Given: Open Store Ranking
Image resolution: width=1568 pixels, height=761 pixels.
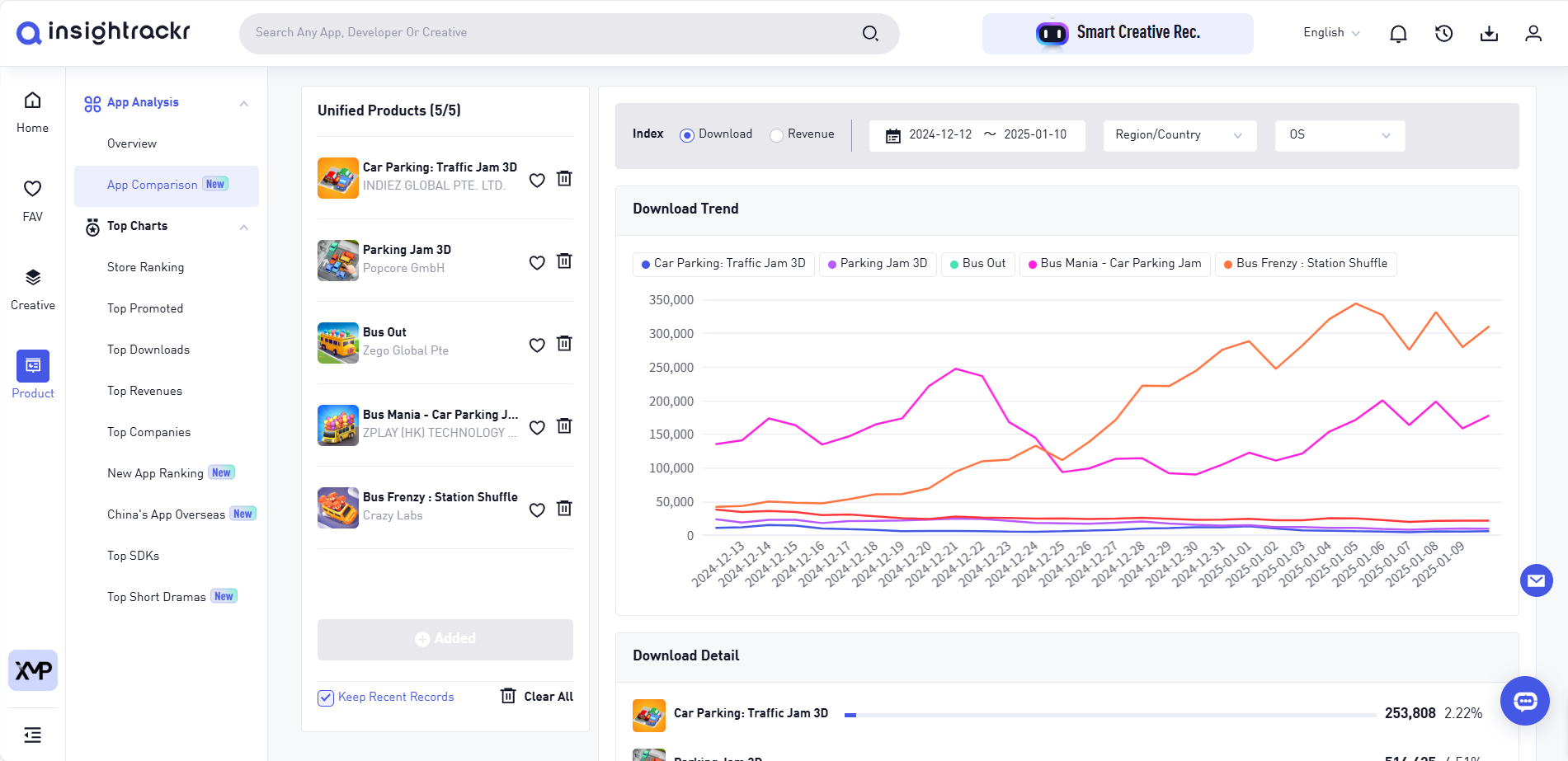Looking at the screenshot, I should coord(145,267).
